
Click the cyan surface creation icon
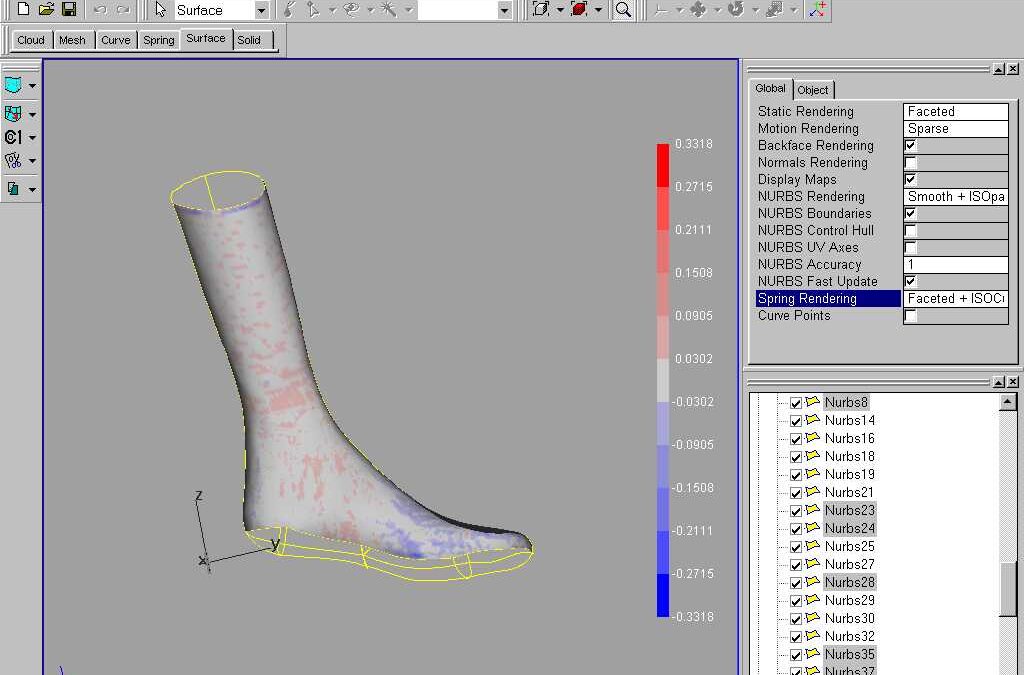point(13,86)
